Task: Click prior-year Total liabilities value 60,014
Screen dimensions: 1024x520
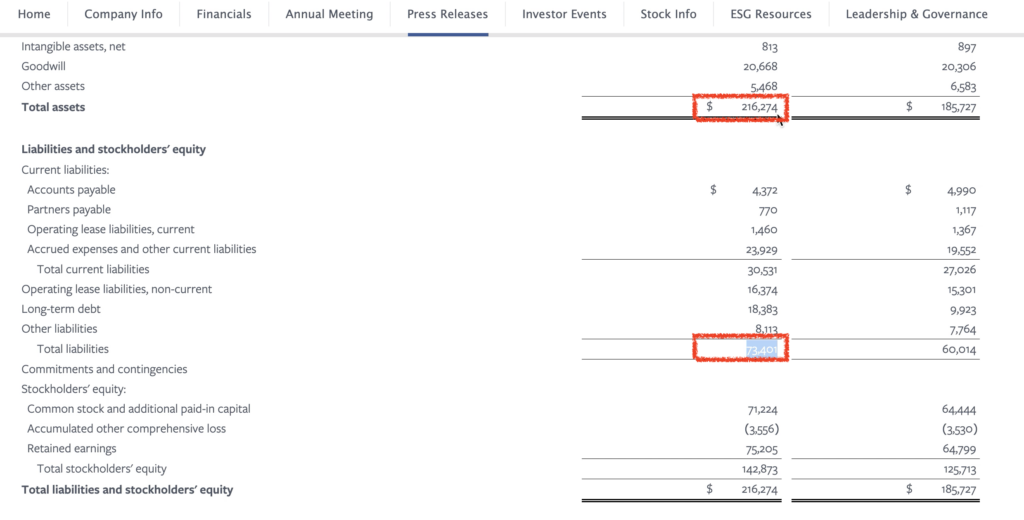Action: [x=959, y=349]
